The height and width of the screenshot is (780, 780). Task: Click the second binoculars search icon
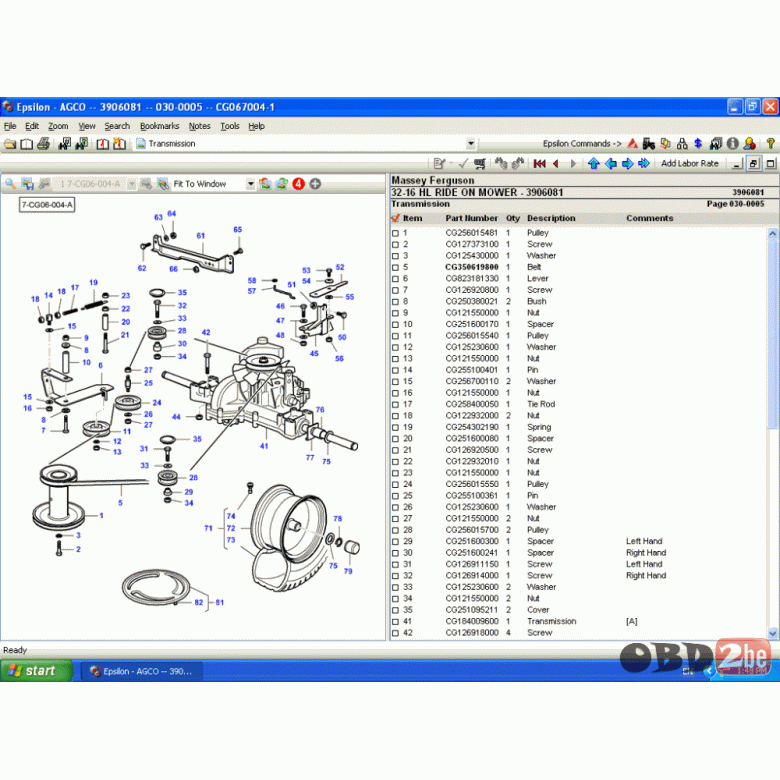[82, 144]
